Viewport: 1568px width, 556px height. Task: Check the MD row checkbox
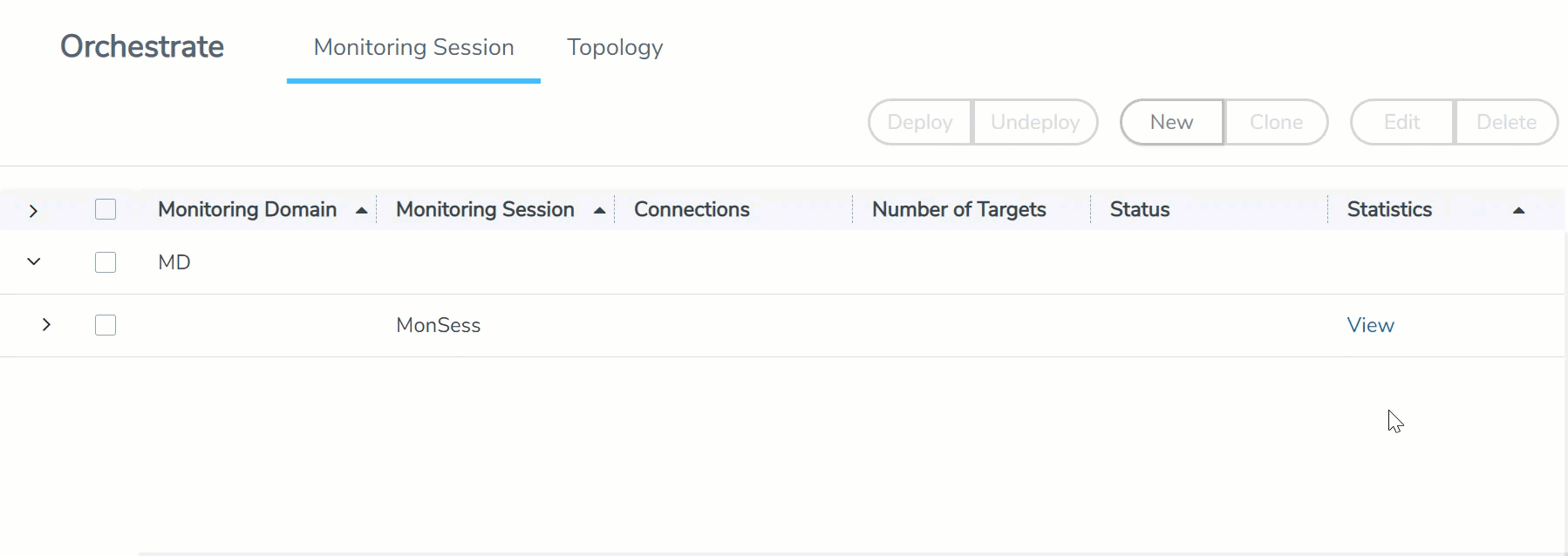(106, 262)
